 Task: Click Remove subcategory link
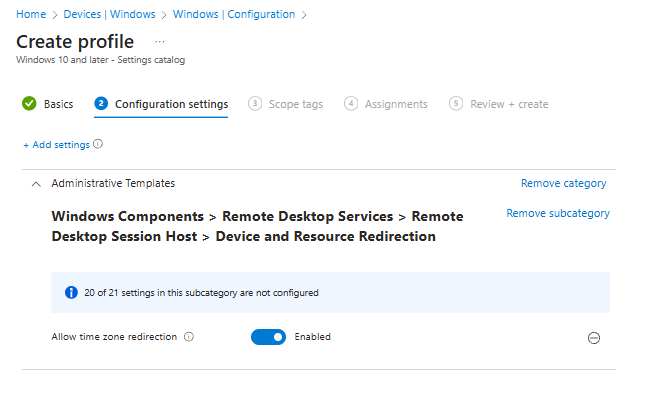tap(557, 213)
